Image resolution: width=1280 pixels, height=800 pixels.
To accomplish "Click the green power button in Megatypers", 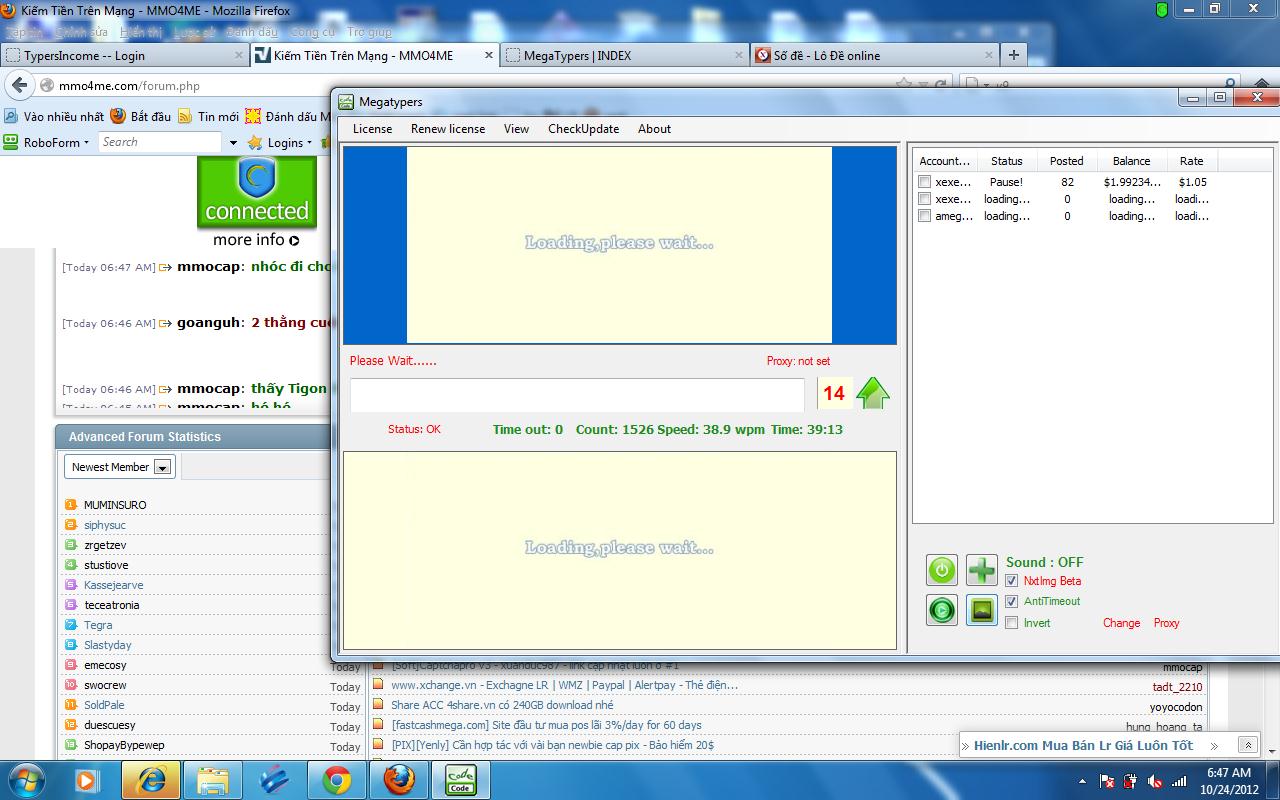I will pyautogui.click(x=941, y=570).
